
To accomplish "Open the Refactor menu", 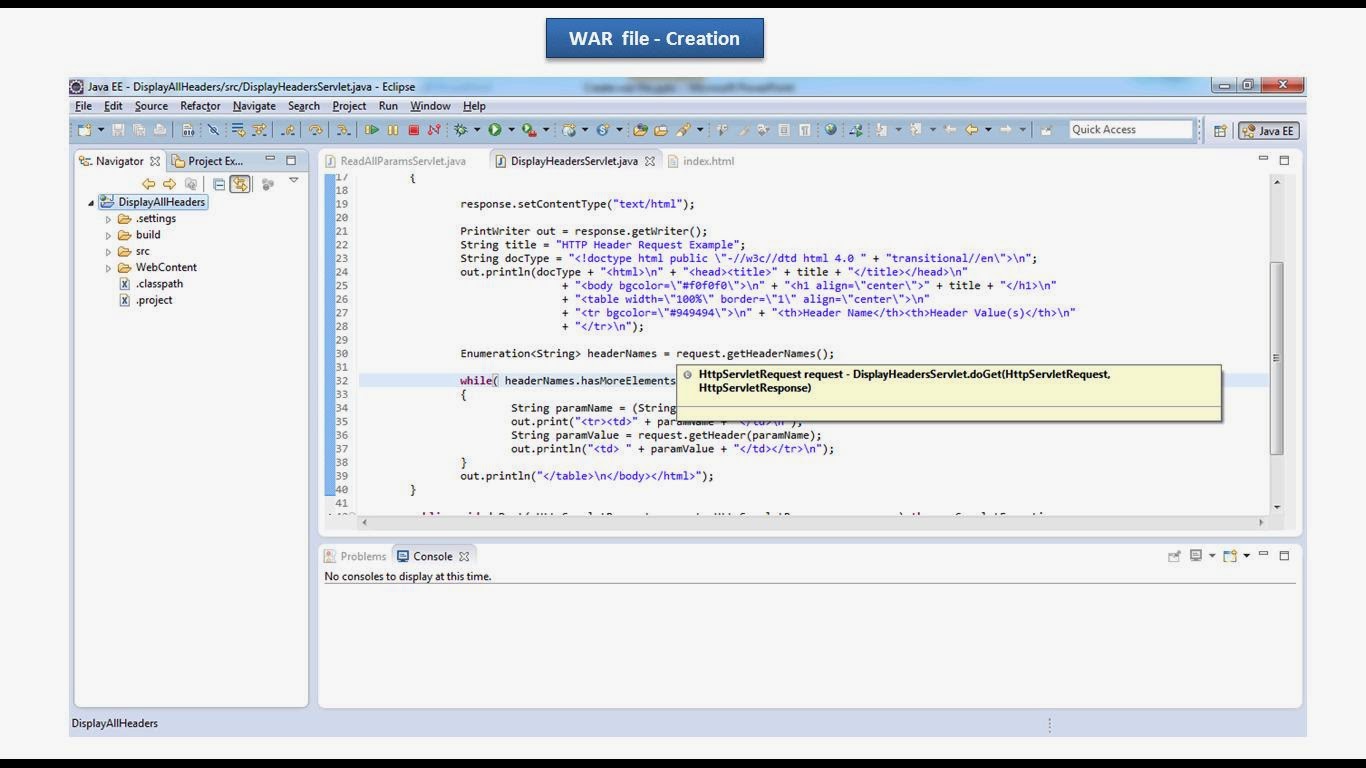I will coord(200,106).
